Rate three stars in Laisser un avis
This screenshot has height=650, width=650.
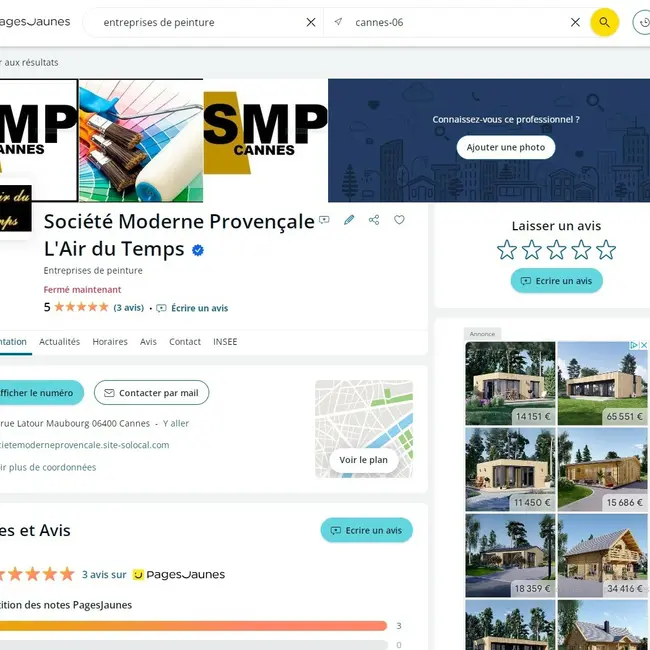click(556, 250)
